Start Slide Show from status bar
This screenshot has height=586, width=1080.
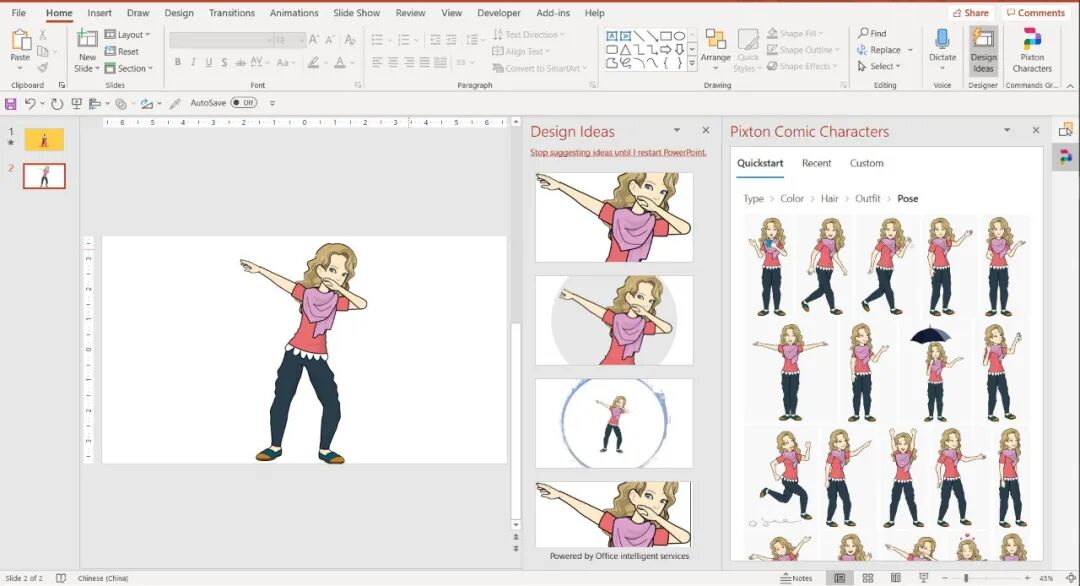click(924, 578)
